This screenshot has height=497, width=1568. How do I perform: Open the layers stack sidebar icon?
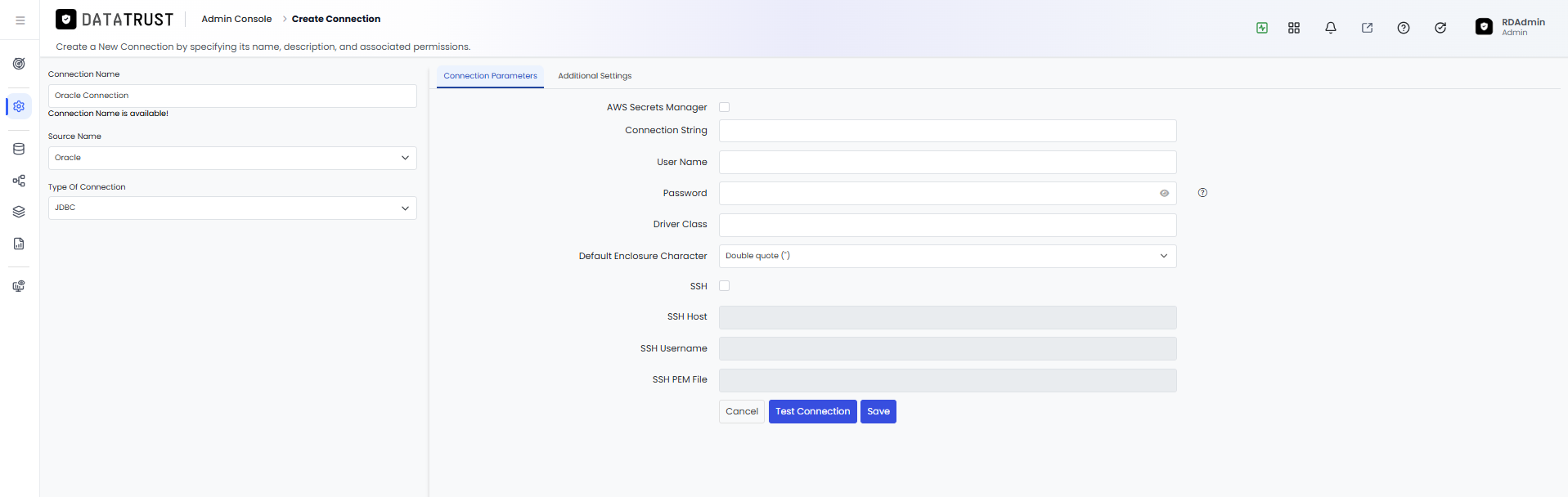pos(19,212)
